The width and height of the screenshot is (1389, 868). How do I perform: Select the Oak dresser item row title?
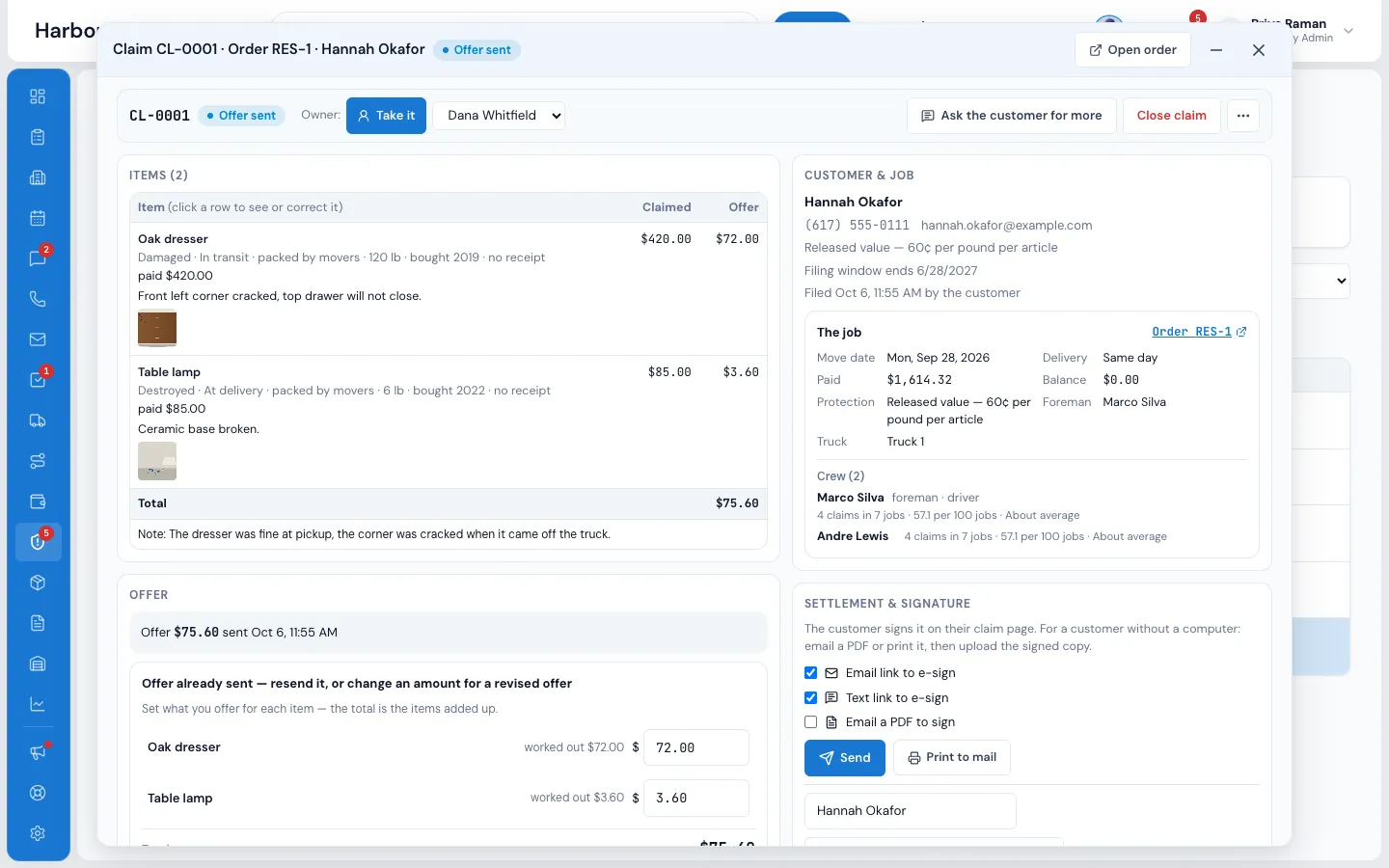tap(173, 239)
